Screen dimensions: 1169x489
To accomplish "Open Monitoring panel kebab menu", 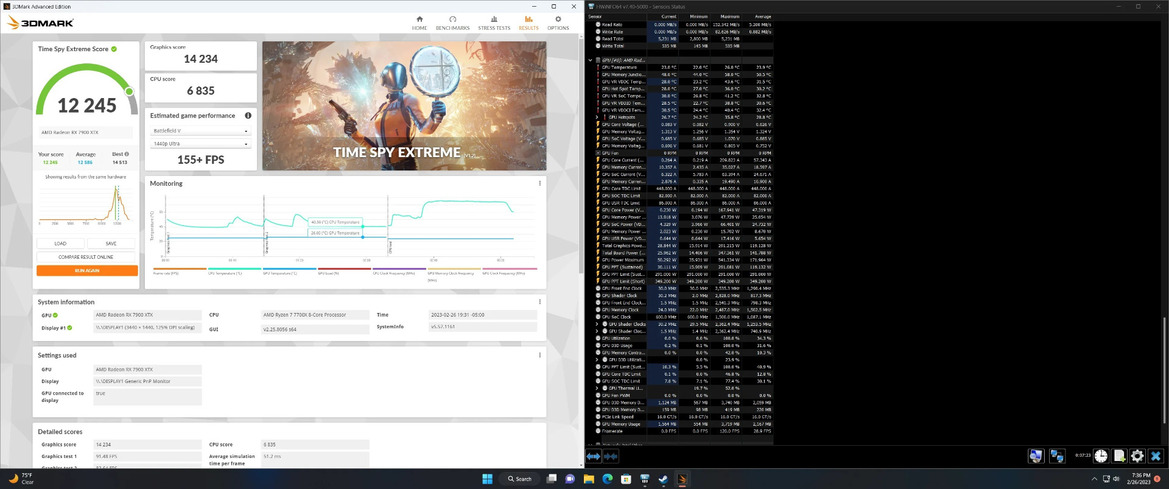I will coord(540,183).
